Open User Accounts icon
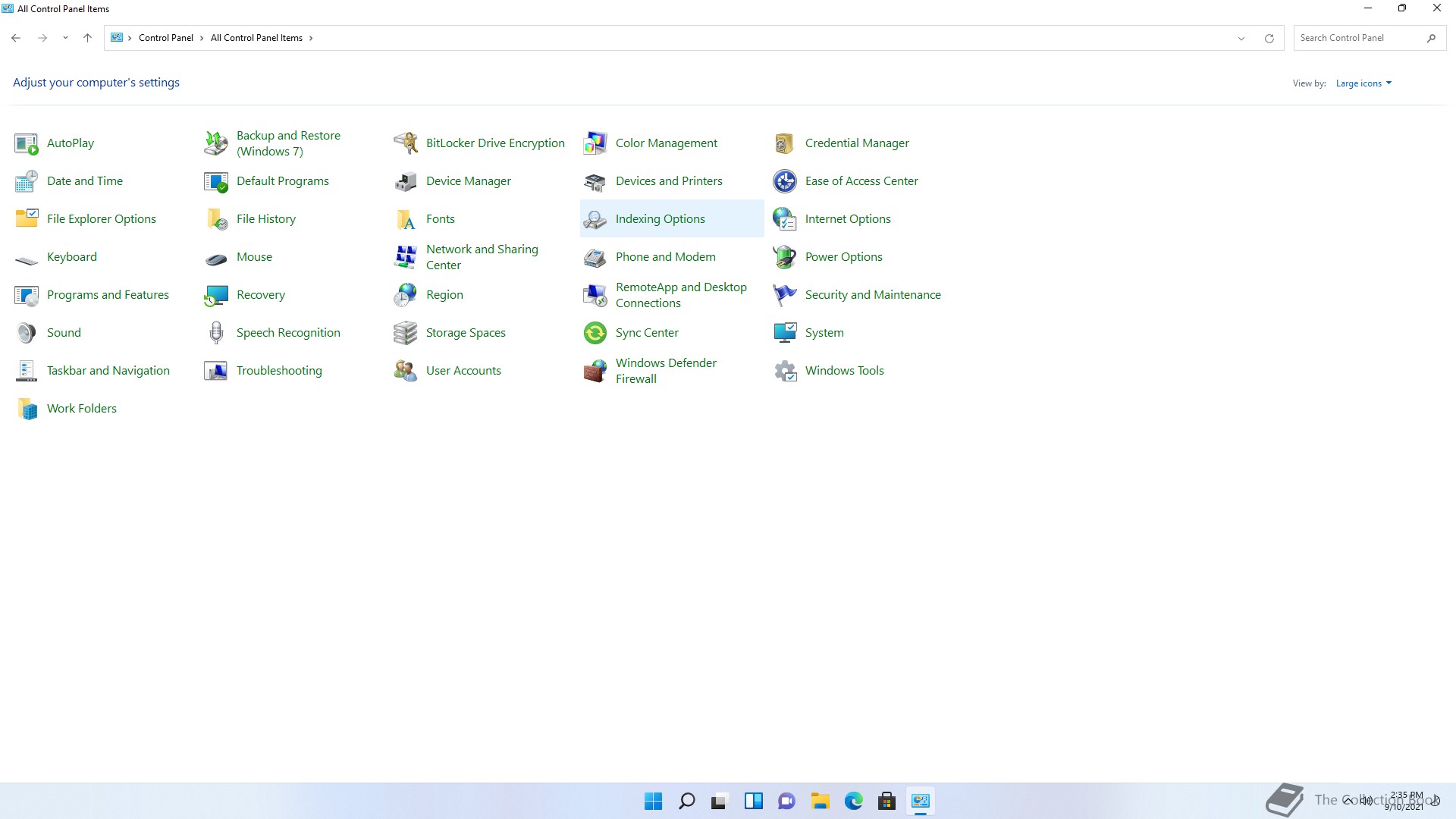Screen dimensions: 1456x819 (x=406, y=371)
